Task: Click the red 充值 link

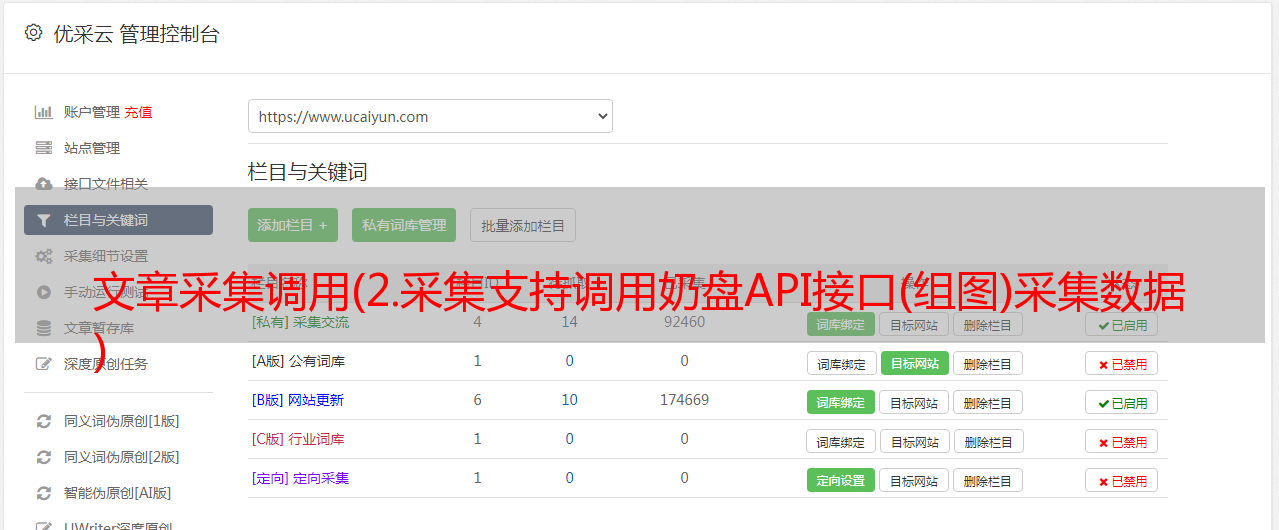Action: (138, 112)
